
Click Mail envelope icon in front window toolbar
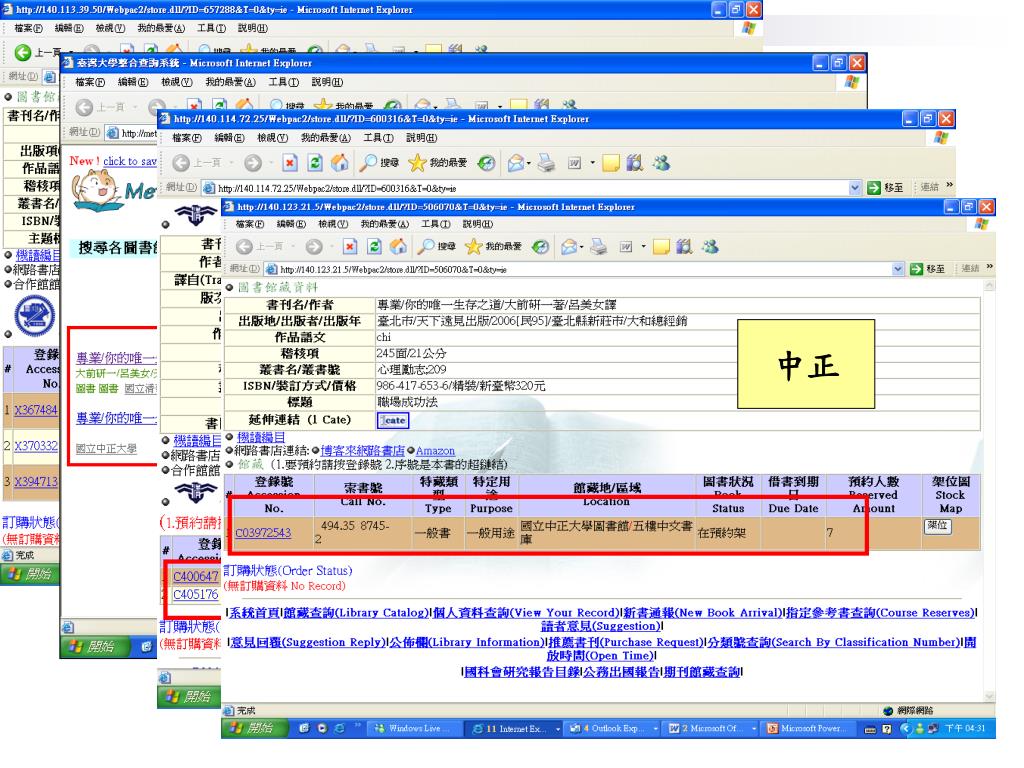coord(569,247)
